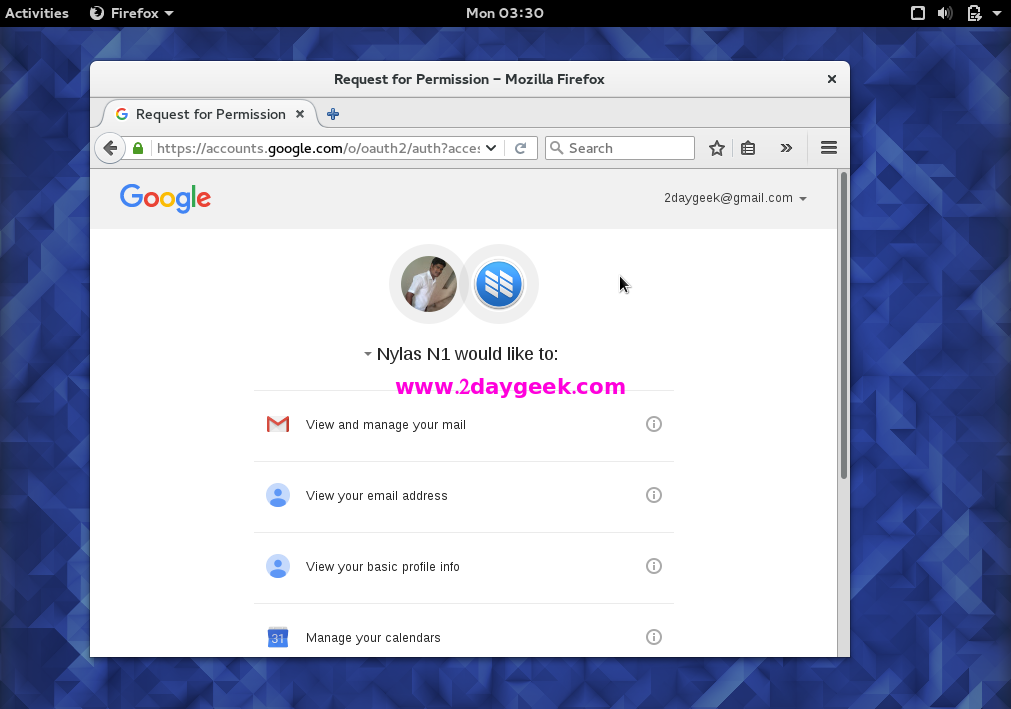Click the info icon for Manage your calendars

point(654,637)
